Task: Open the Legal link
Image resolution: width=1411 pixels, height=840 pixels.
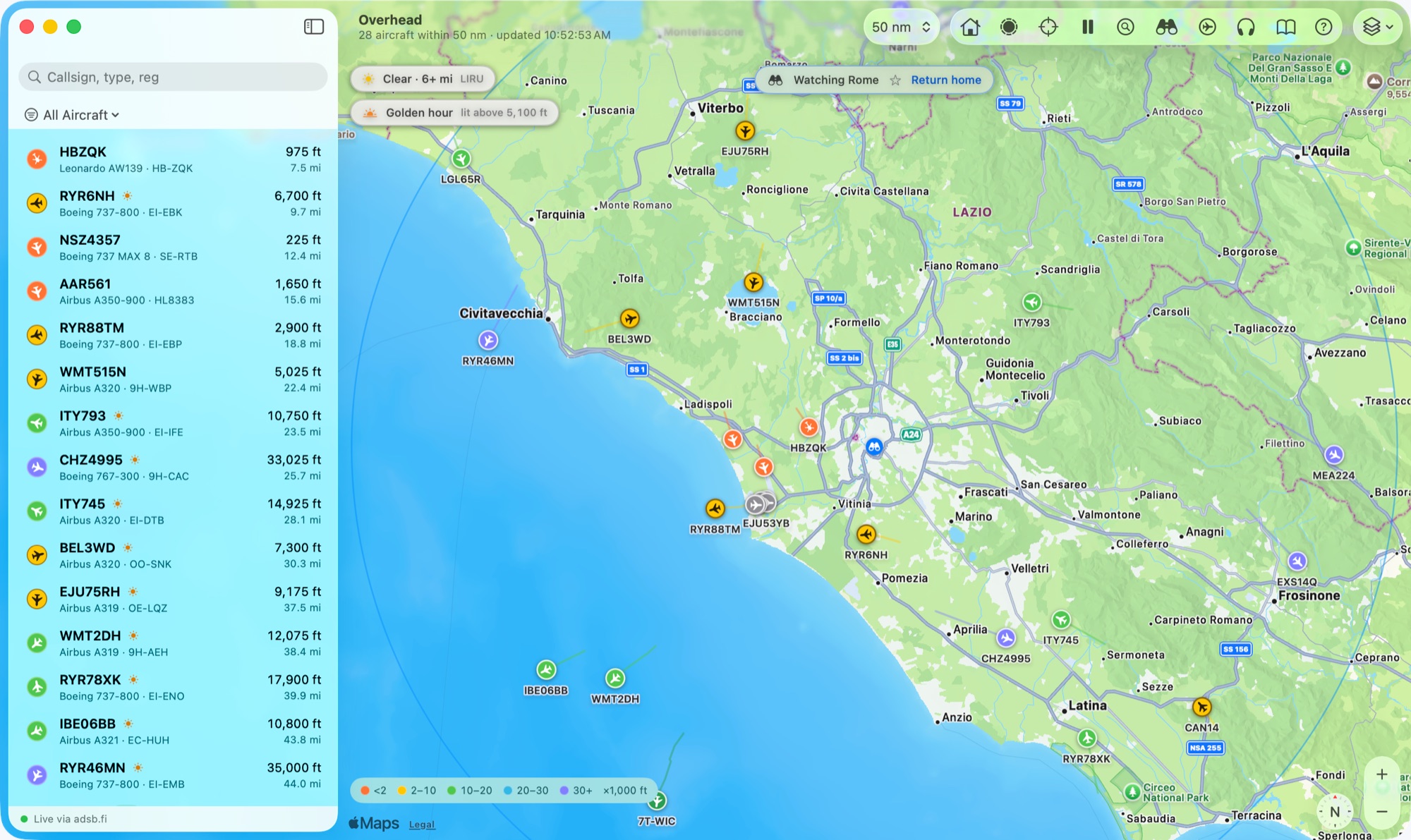Action: point(422,824)
